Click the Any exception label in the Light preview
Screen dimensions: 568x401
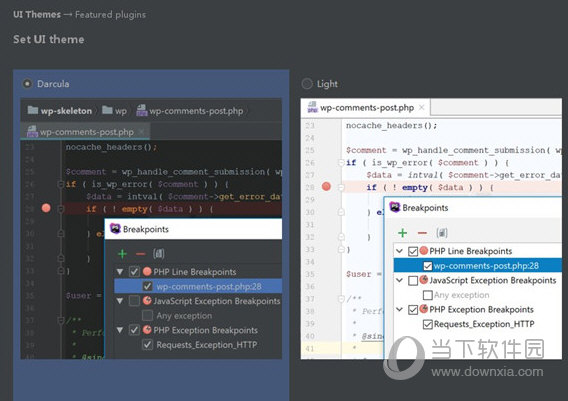(462, 295)
